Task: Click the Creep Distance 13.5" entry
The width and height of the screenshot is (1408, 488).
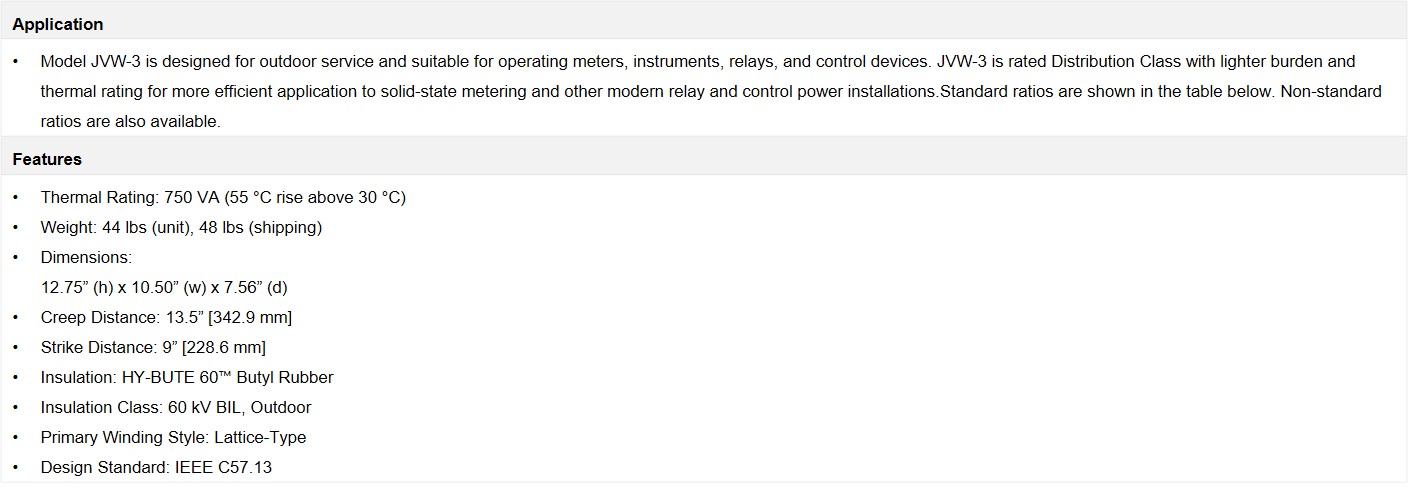Action: tap(166, 317)
